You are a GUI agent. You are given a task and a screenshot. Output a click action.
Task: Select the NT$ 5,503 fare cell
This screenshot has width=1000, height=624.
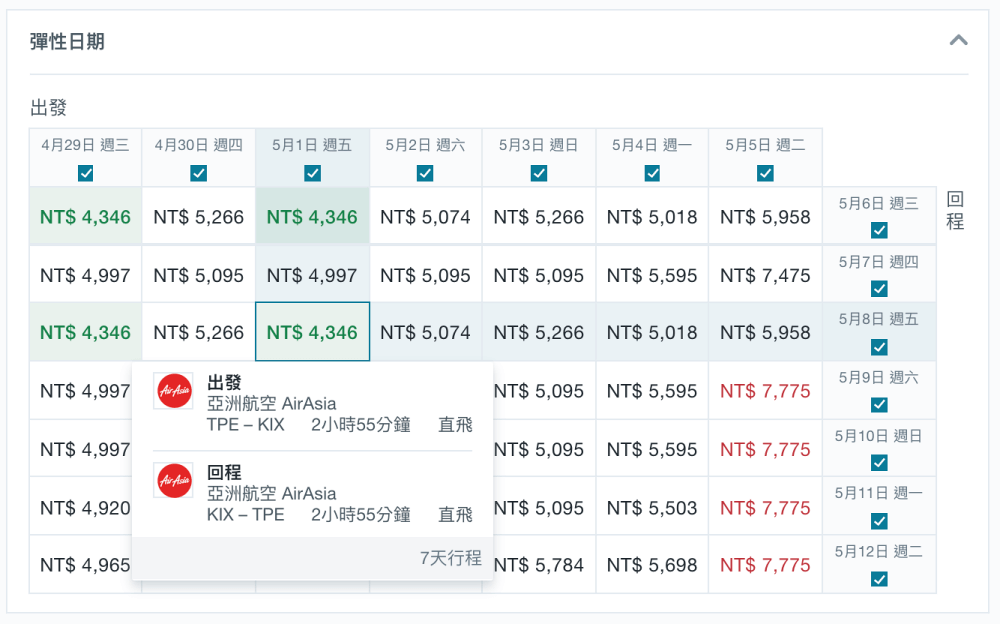pos(652,507)
